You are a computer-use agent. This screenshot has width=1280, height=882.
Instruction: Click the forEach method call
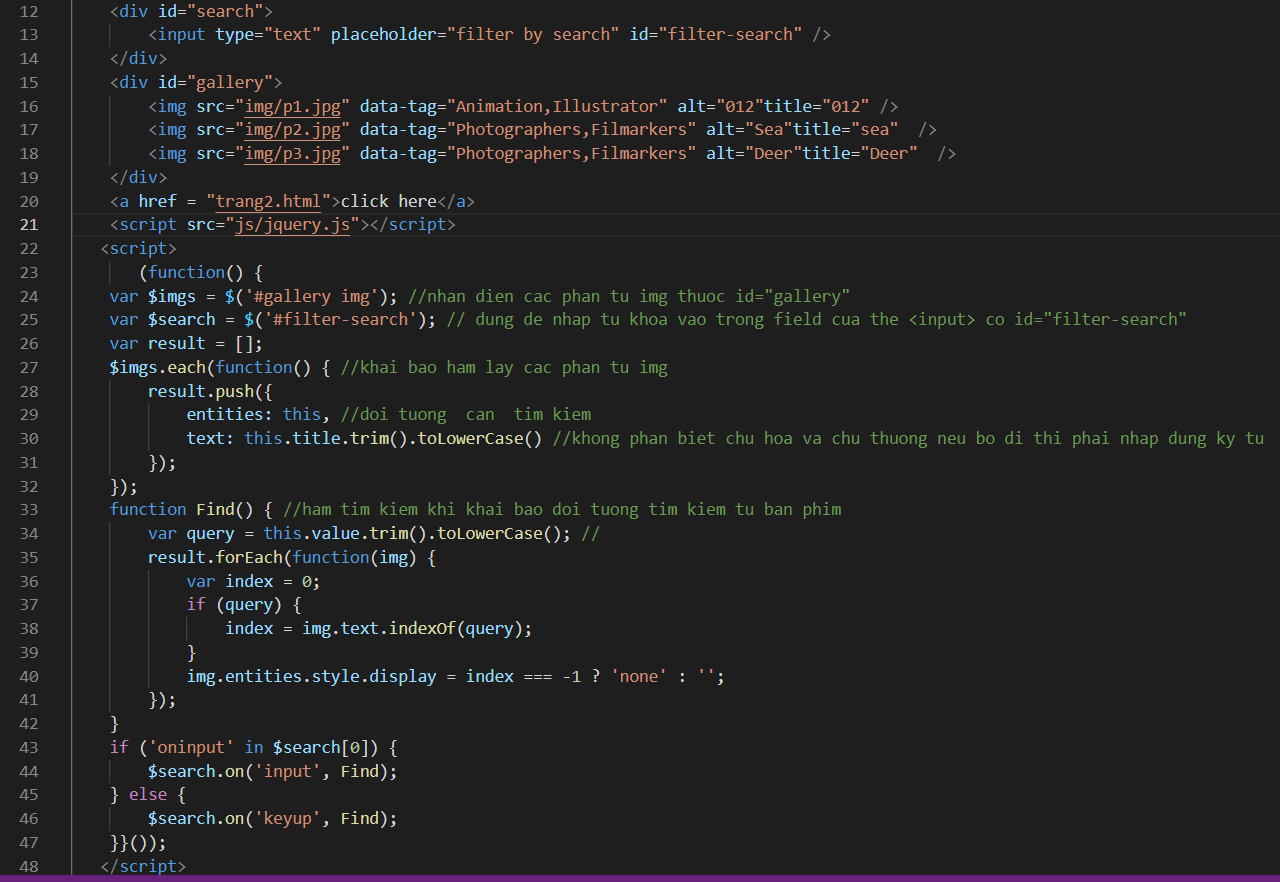pos(250,557)
